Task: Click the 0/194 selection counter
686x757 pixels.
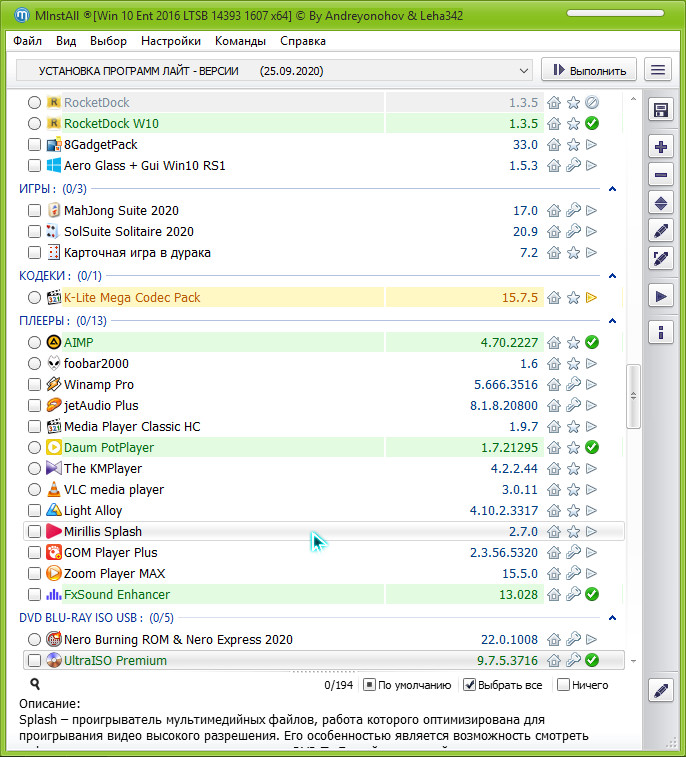Action: [x=338, y=685]
